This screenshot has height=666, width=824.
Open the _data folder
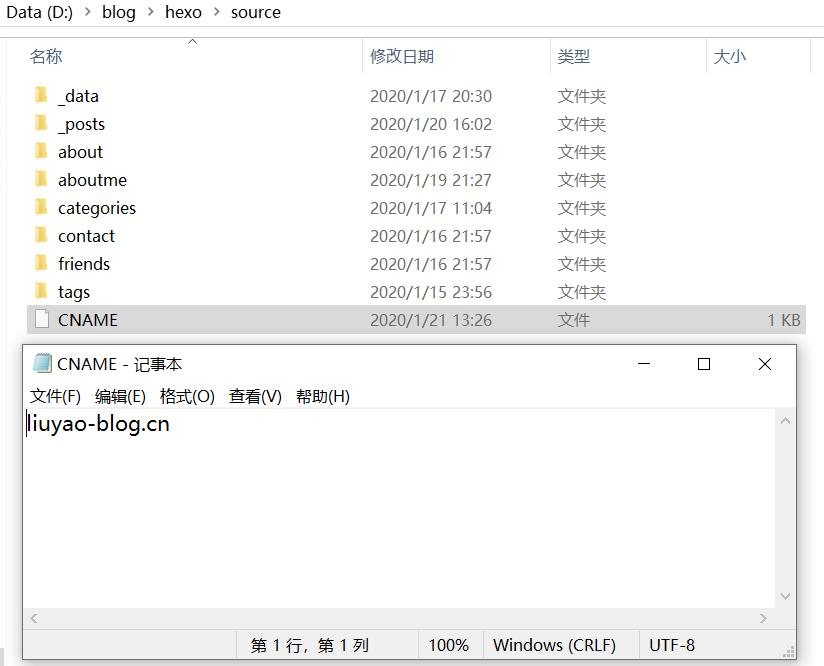(x=80, y=95)
